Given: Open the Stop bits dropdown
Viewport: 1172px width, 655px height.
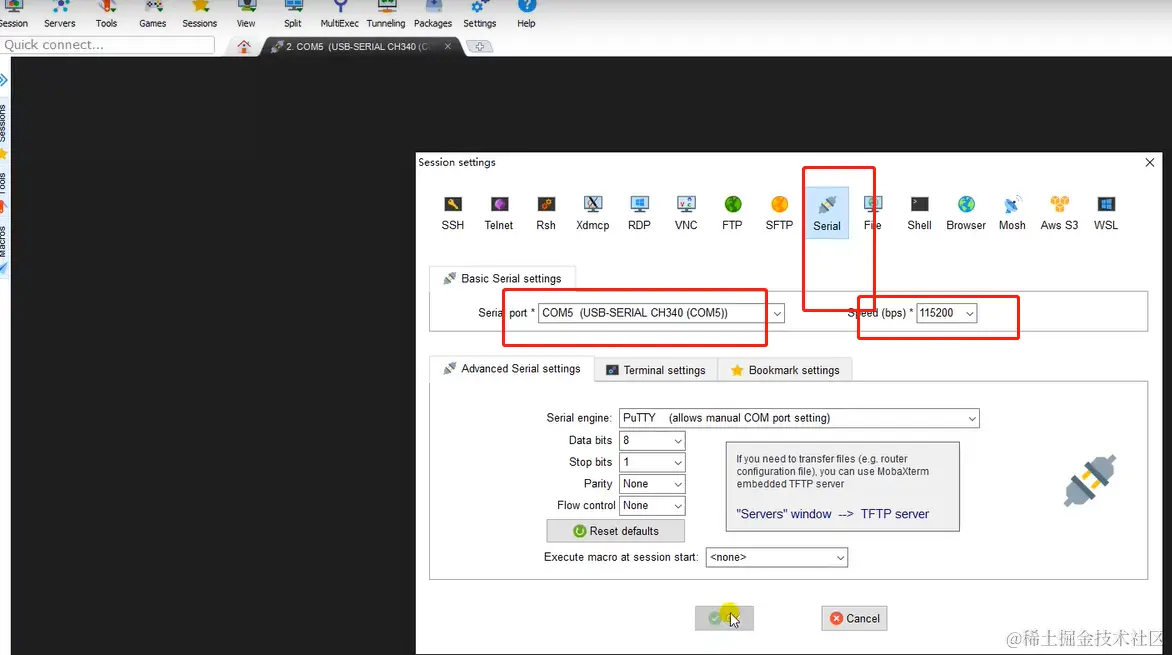Looking at the screenshot, I should click(677, 462).
